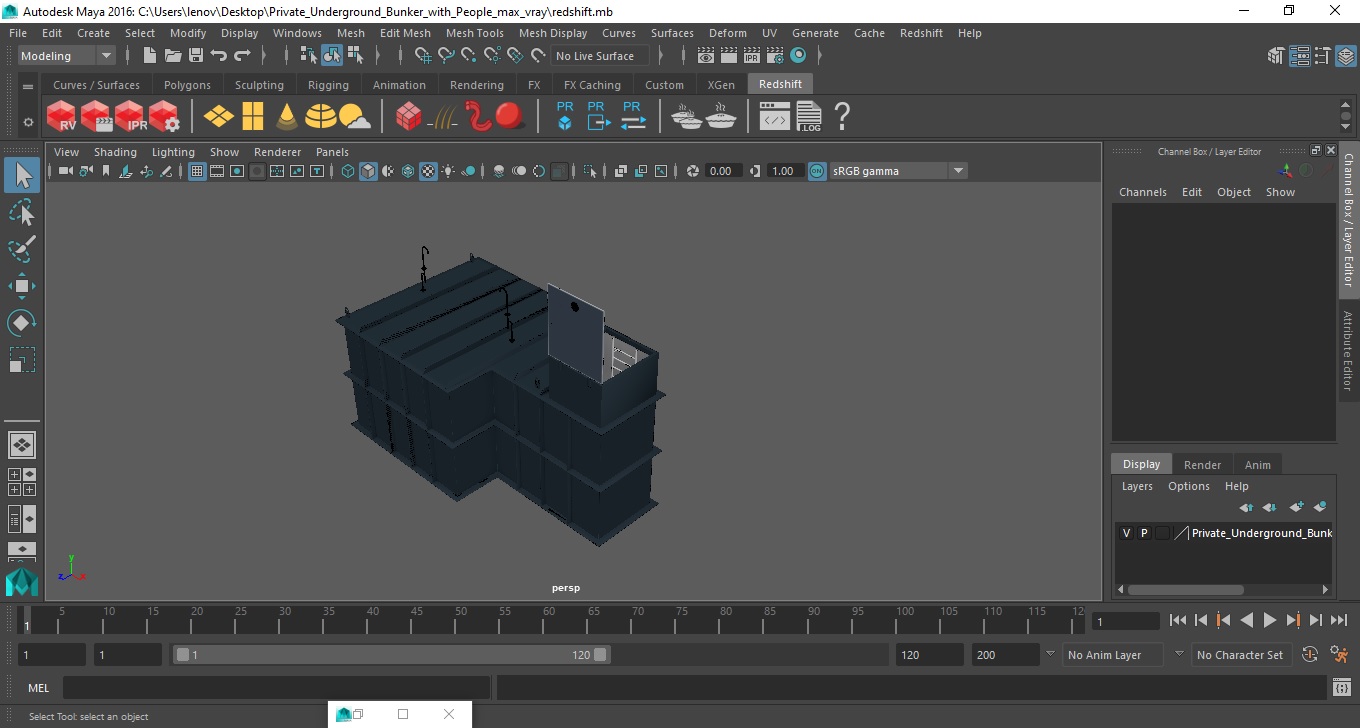This screenshot has width=1360, height=728.
Task: Choose the Move tool in toolbox
Action: click(x=22, y=286)
